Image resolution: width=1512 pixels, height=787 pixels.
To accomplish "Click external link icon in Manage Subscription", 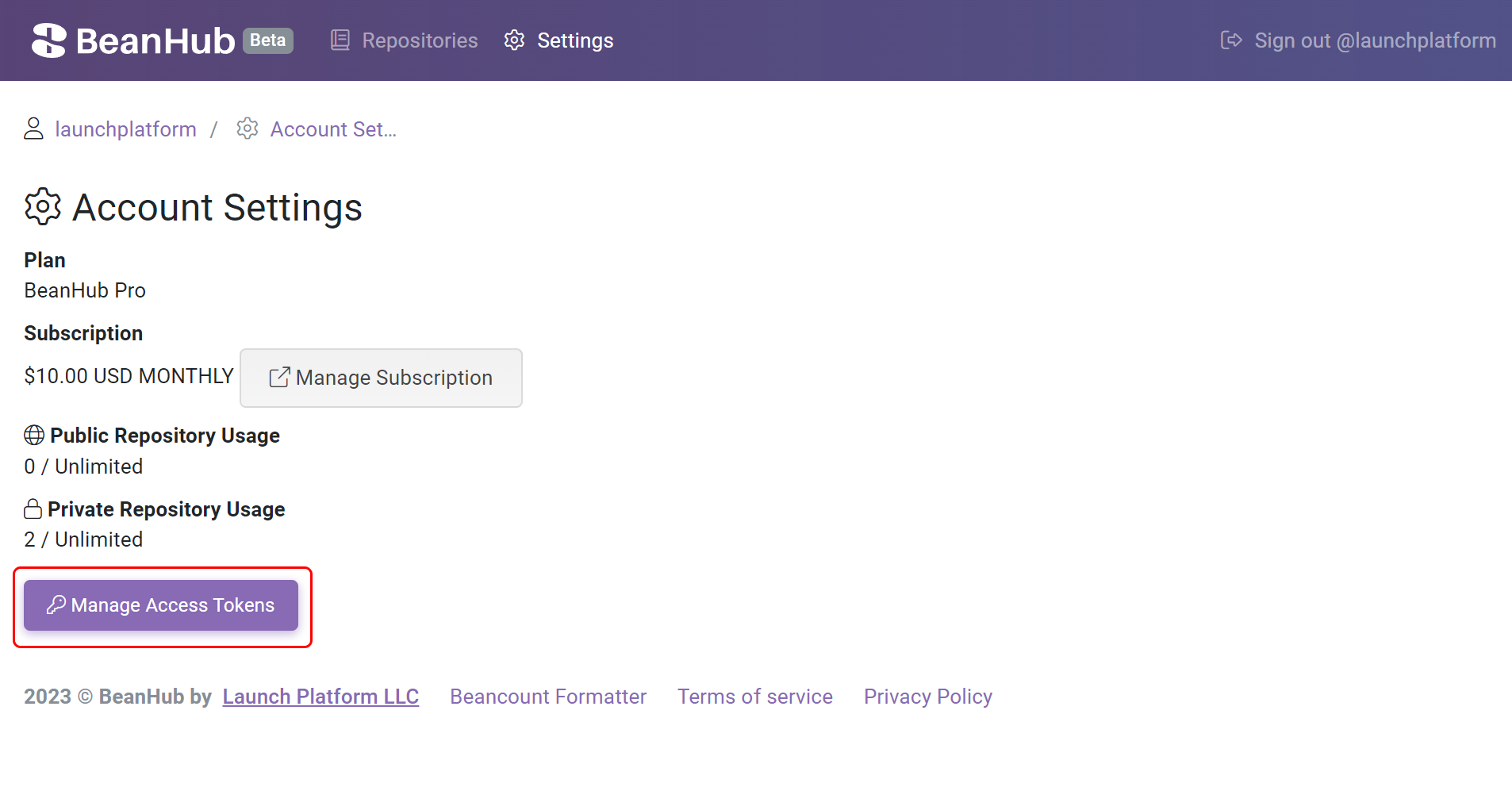I will 279,378.
